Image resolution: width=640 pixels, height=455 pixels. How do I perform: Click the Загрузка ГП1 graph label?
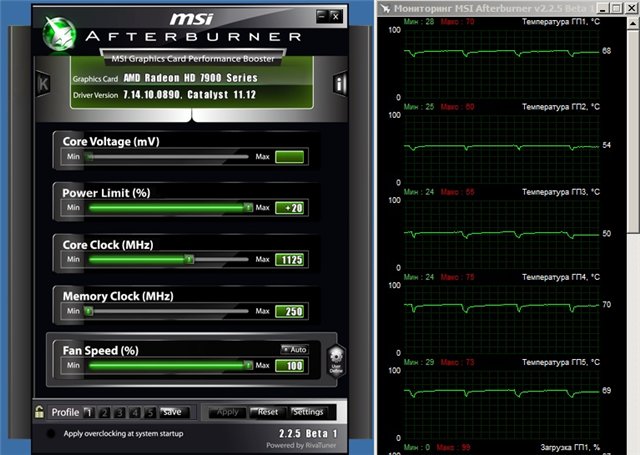click(x=570, y=447)
